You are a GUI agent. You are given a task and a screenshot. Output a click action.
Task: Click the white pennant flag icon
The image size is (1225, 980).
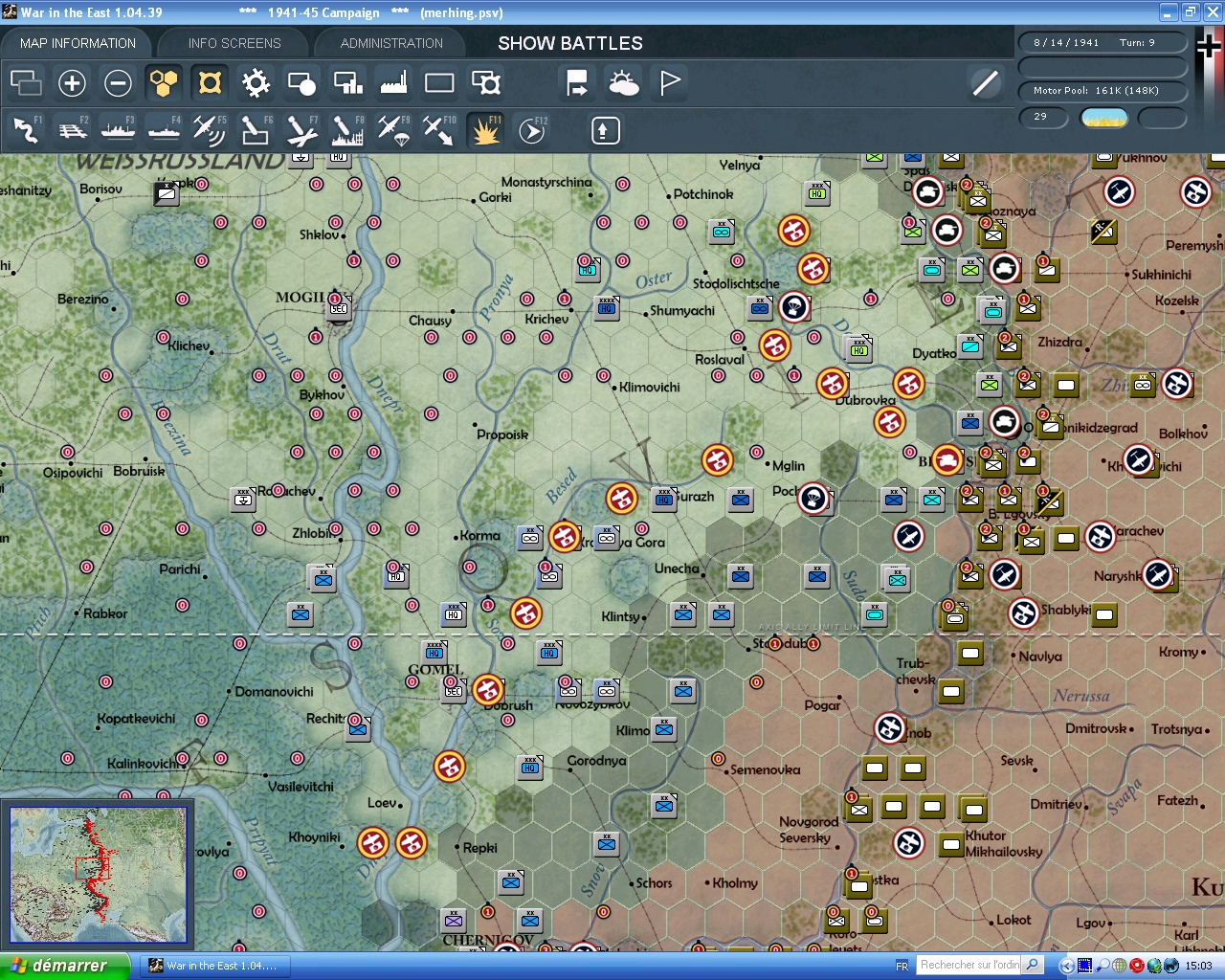[x=670, y=83]
